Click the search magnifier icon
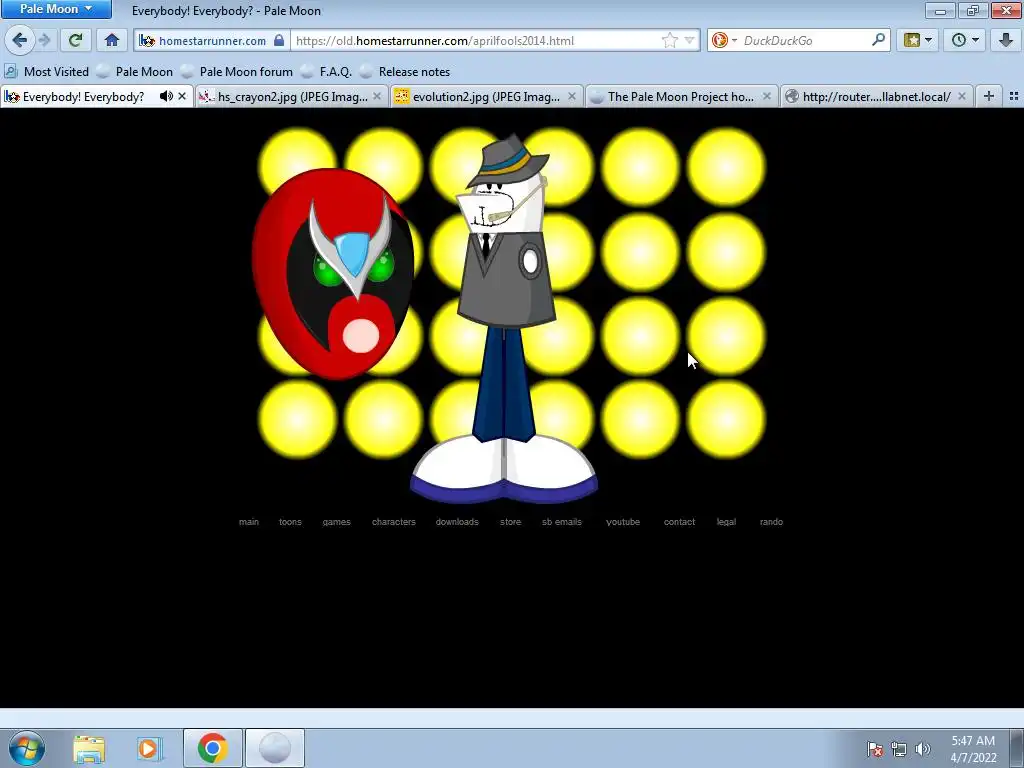This screenshot has height=768, width=1024. point(878,40)
